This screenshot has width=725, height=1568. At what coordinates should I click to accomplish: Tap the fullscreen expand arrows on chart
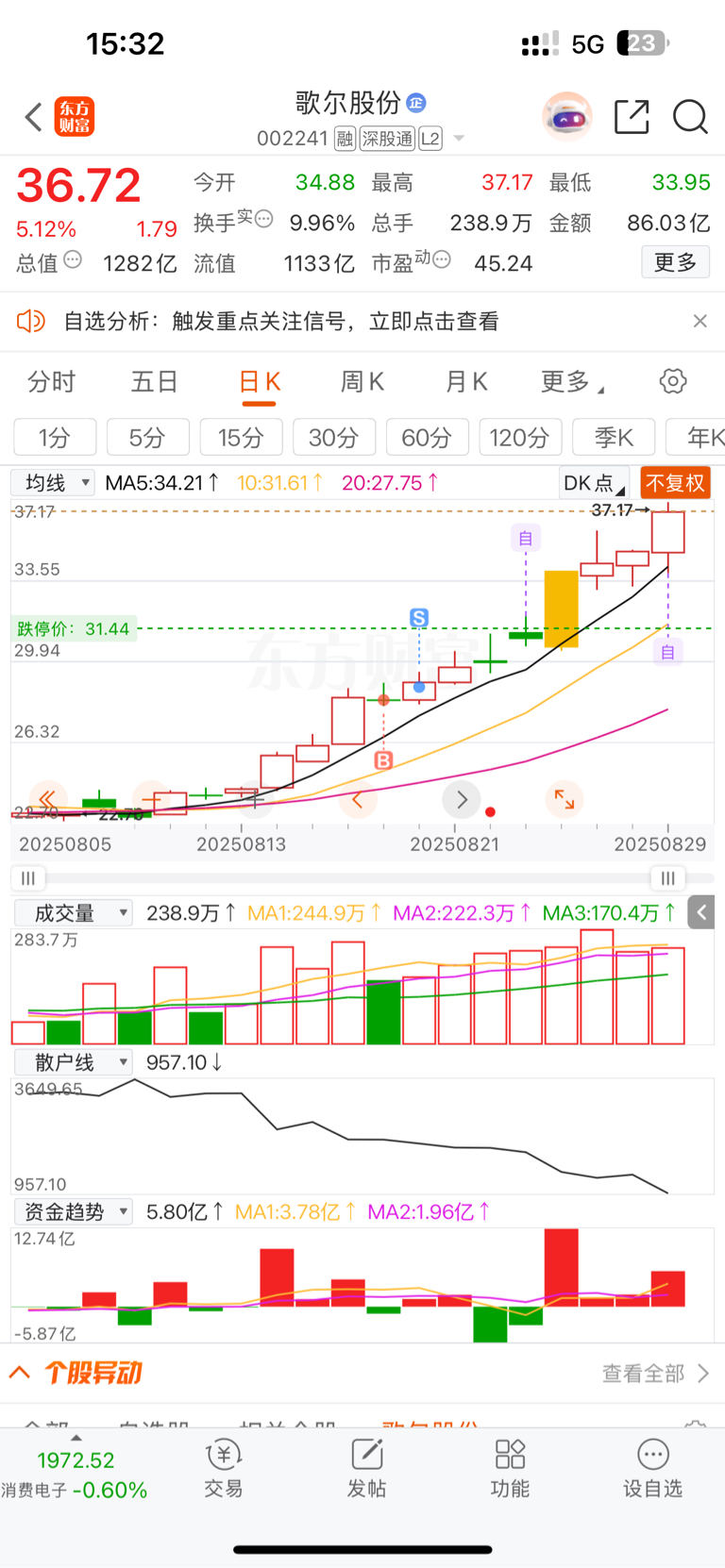tap(565, 799)
